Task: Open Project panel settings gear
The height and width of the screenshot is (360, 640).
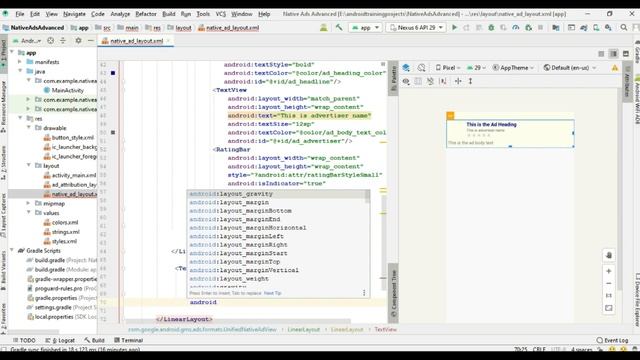Action: point(78,40)
